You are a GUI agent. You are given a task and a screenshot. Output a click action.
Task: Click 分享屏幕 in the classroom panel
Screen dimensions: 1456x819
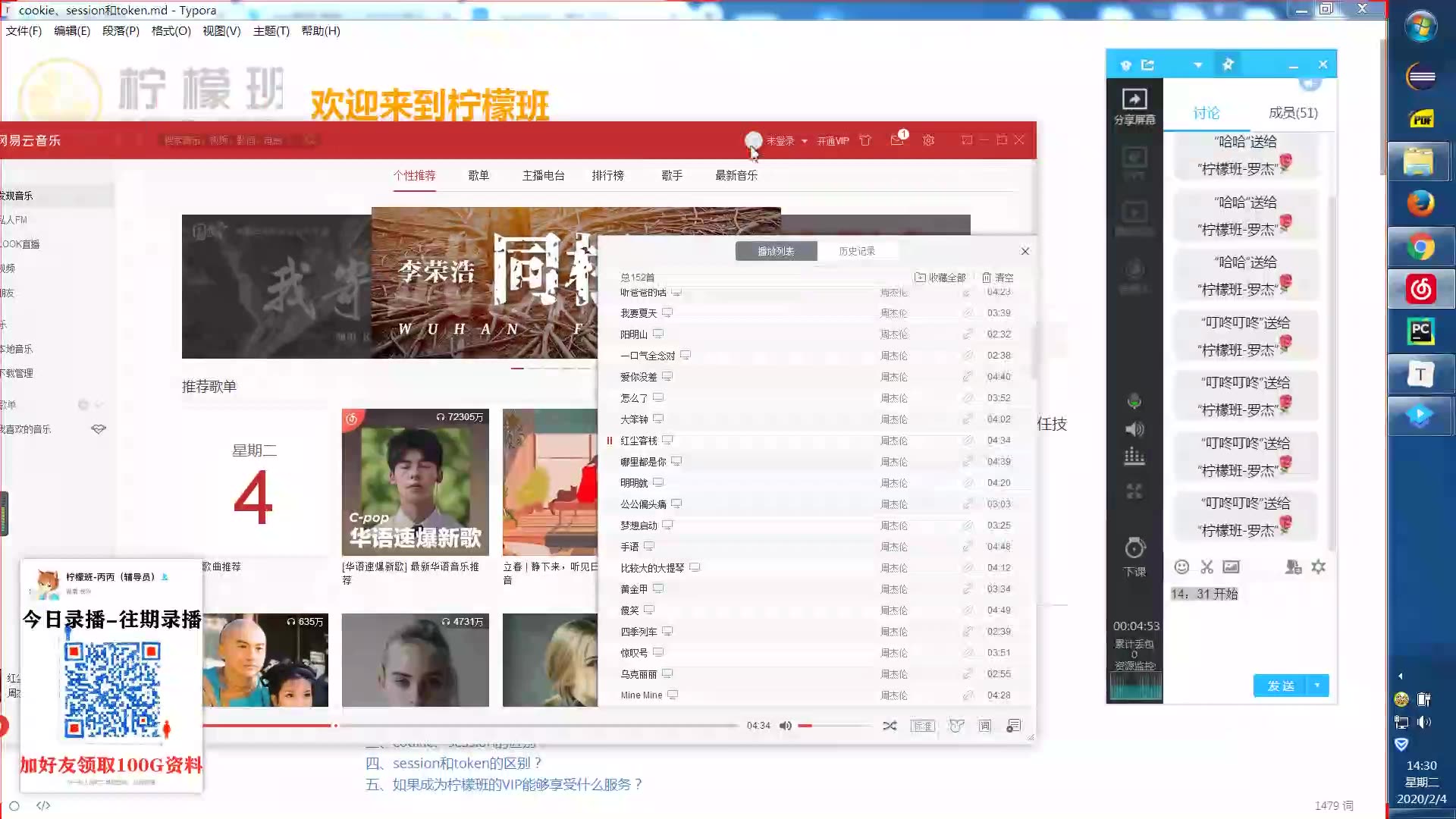(1134, 106)
